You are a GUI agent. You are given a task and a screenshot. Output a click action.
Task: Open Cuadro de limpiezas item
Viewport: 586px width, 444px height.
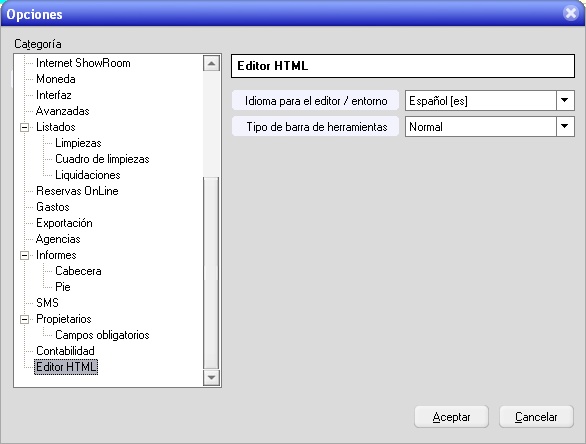coord(102,159)
